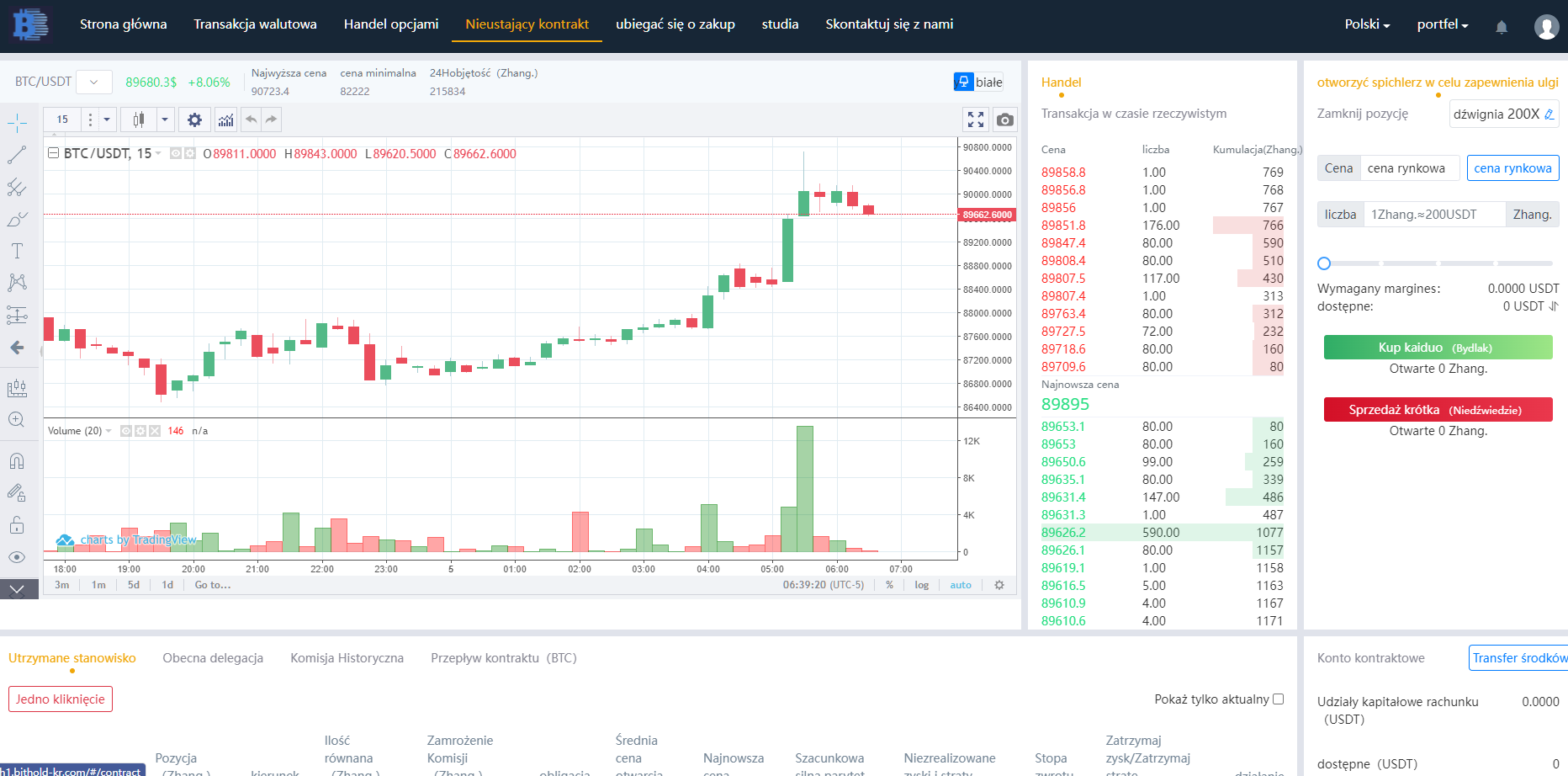The width and height of the screenshot is (1568, 776).
Task: Open chart settings gear in toolbar
Action: pyautogui.click(x=194, y=120)
